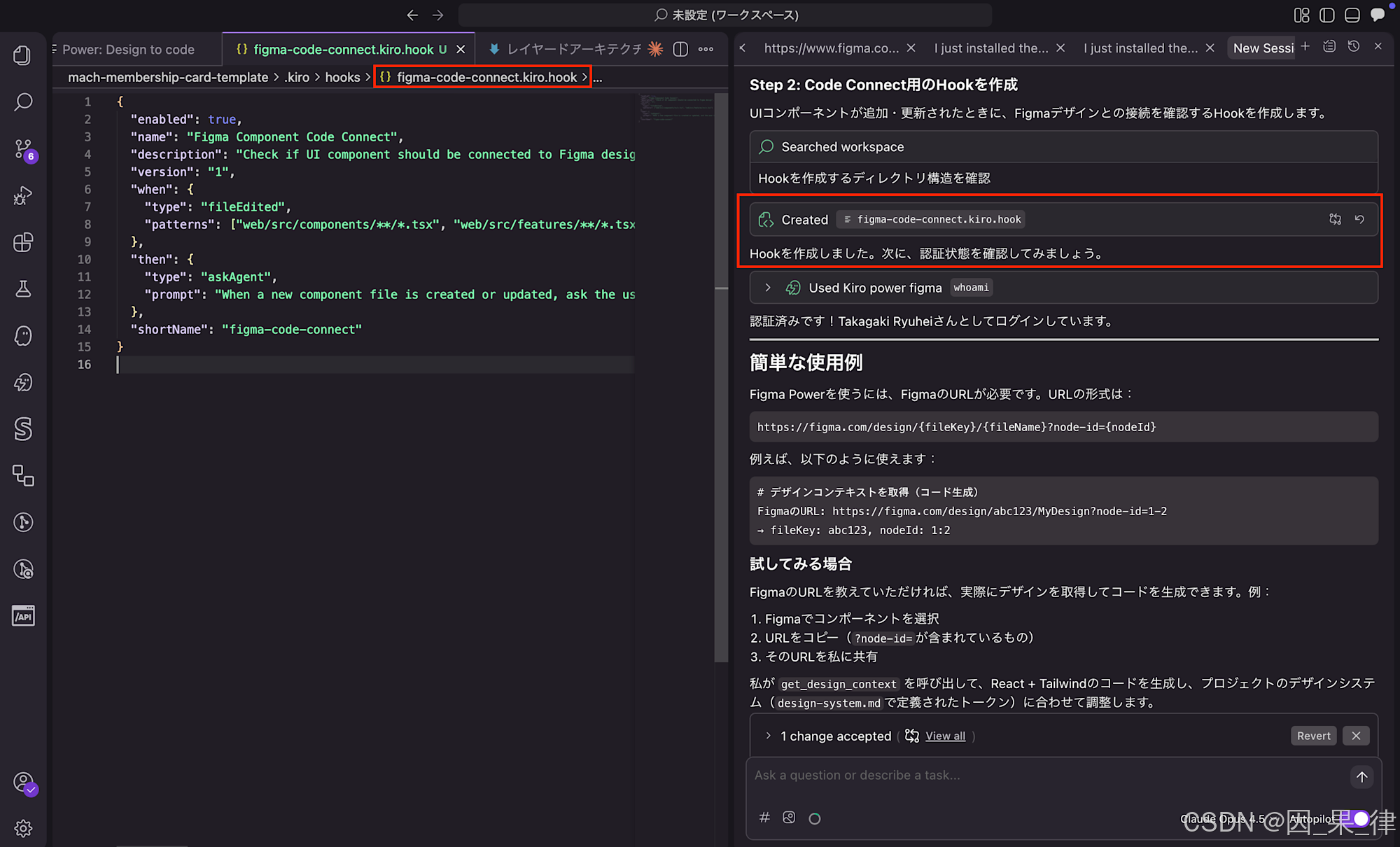The image size is (1400, 847).
Task: Open Source Control with 6 pending changes
Action: [23, 149]
